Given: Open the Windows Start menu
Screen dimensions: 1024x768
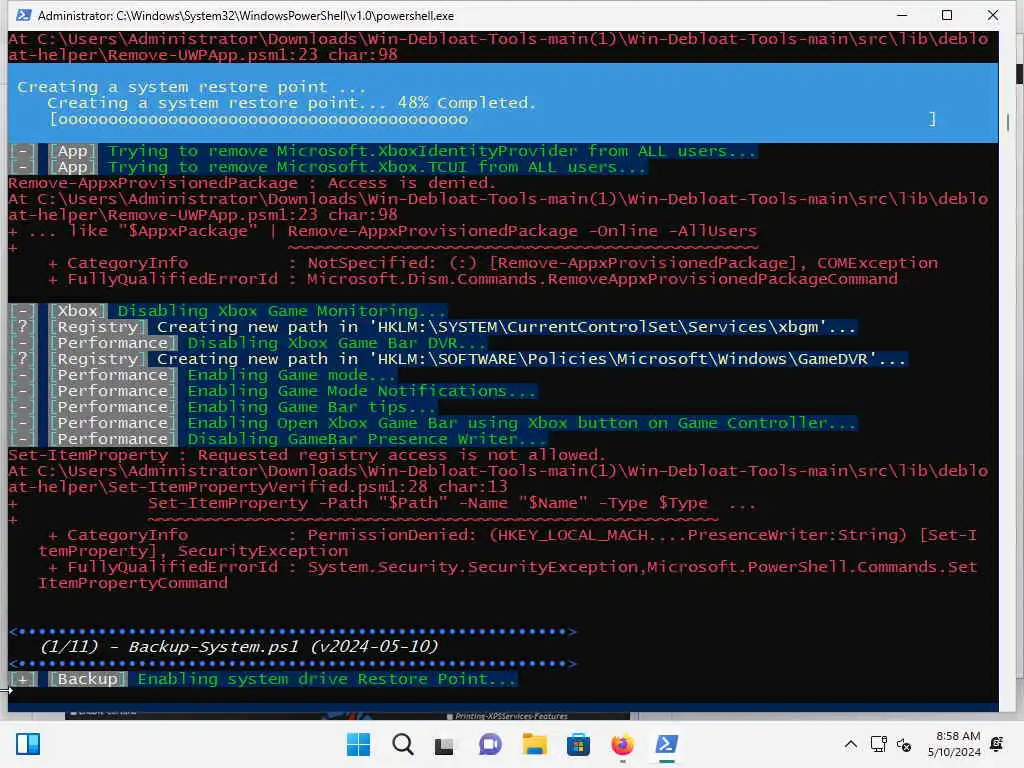Looking at the screenshot, I should point(358,744).
